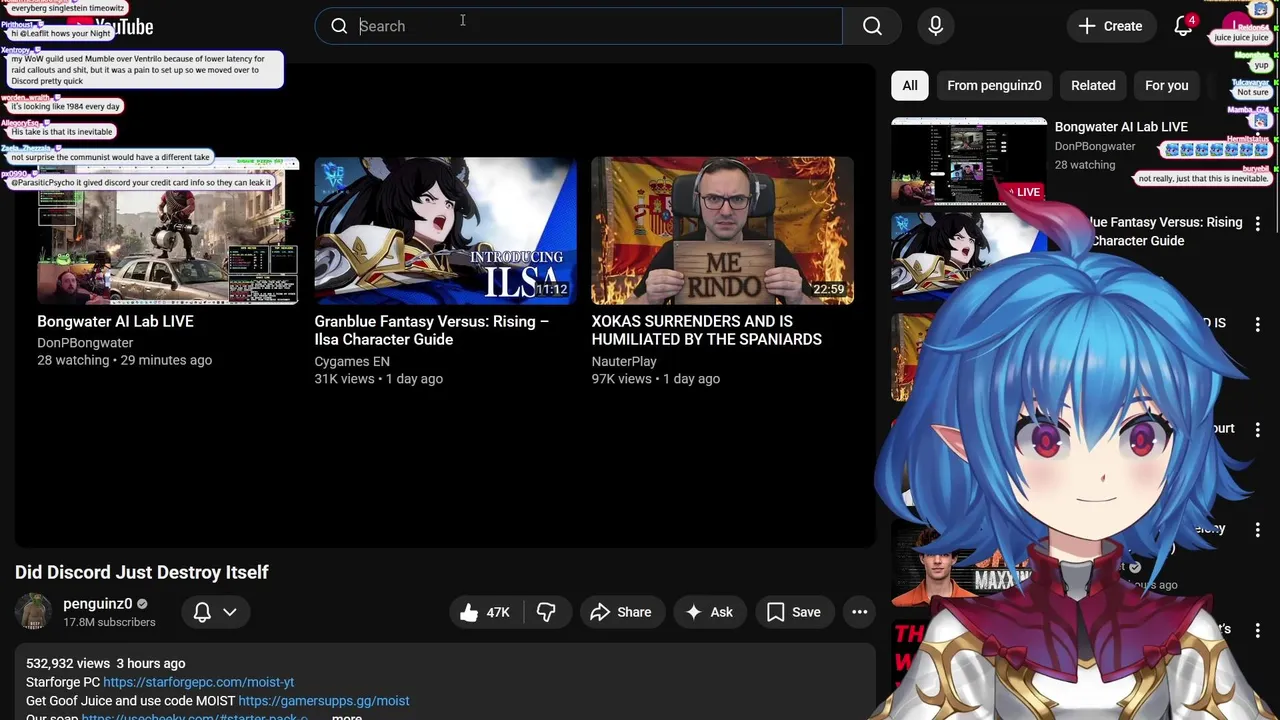This screenshot has width=1280, height=720.
Task: Open penguinz0 channel avatar
Action: (x=33, y=612)
